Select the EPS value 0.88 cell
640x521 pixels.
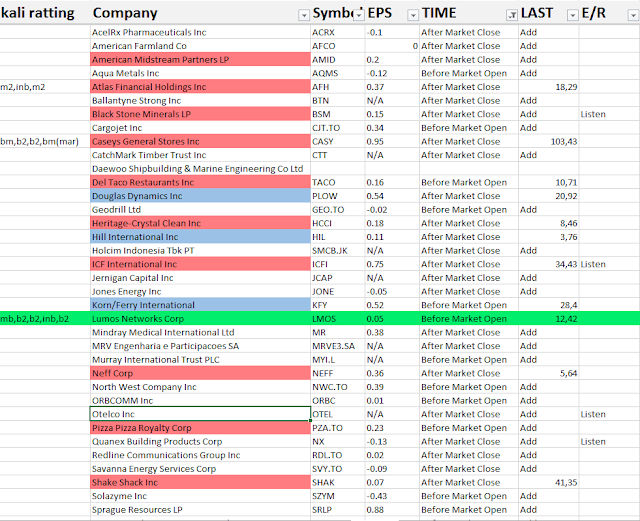tap(392, 510)
